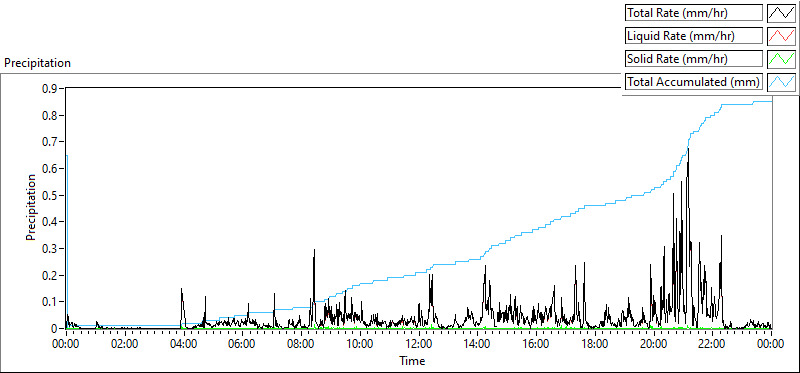Click the 14:00 time axis label
Image resolution: width=800 pixels, height=373 pixels.
[x=478, y=344]
